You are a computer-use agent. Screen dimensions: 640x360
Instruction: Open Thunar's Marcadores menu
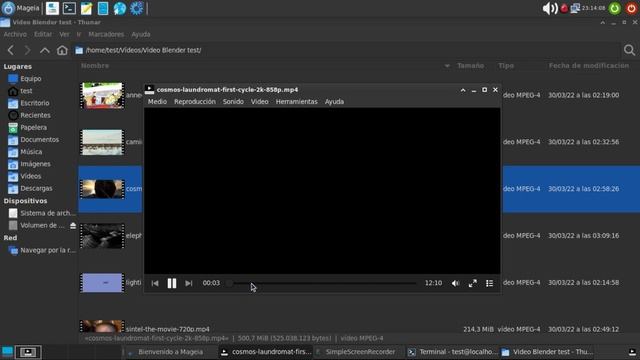point(106,34)
